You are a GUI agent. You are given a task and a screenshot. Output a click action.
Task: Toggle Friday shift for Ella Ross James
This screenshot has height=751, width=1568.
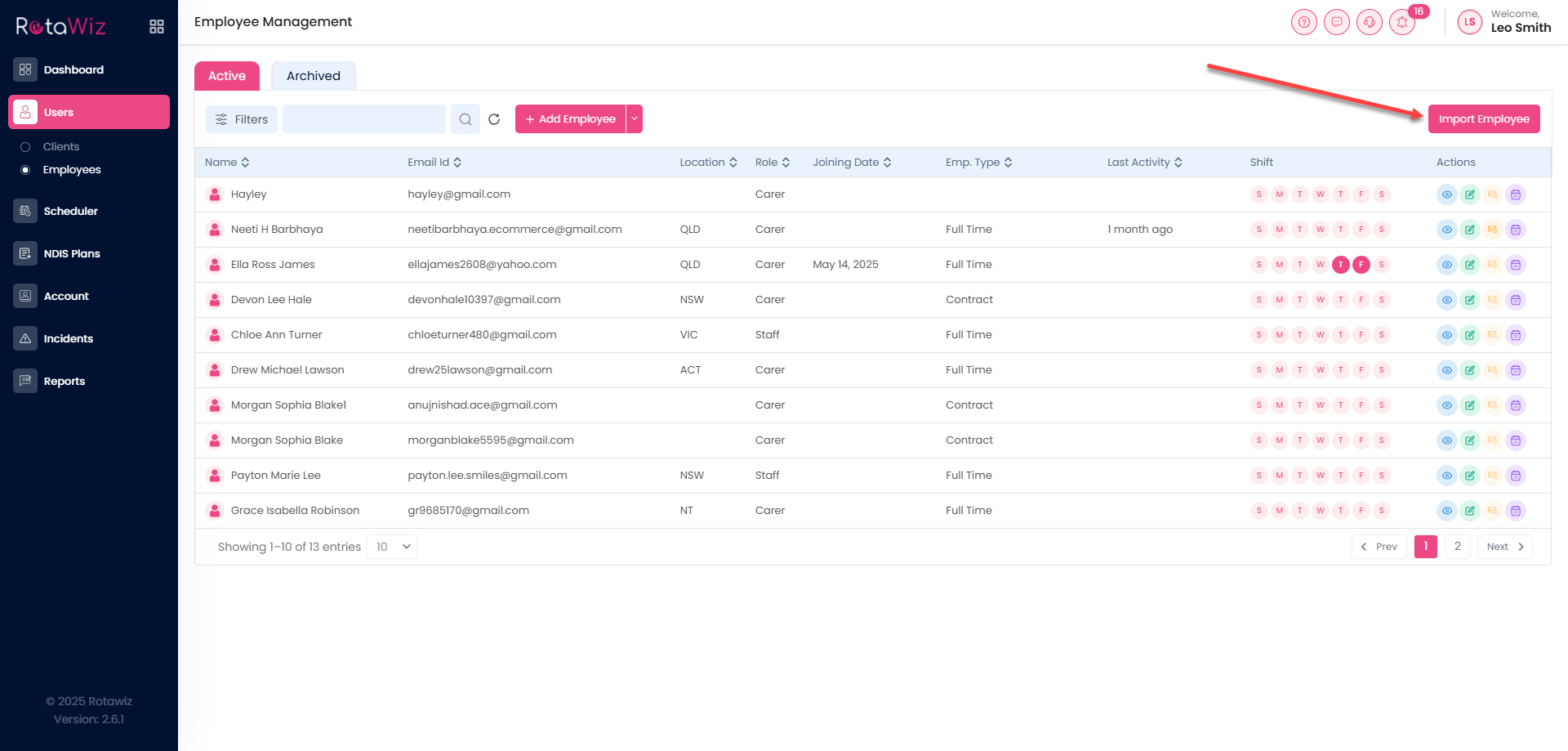(1361, 265)
